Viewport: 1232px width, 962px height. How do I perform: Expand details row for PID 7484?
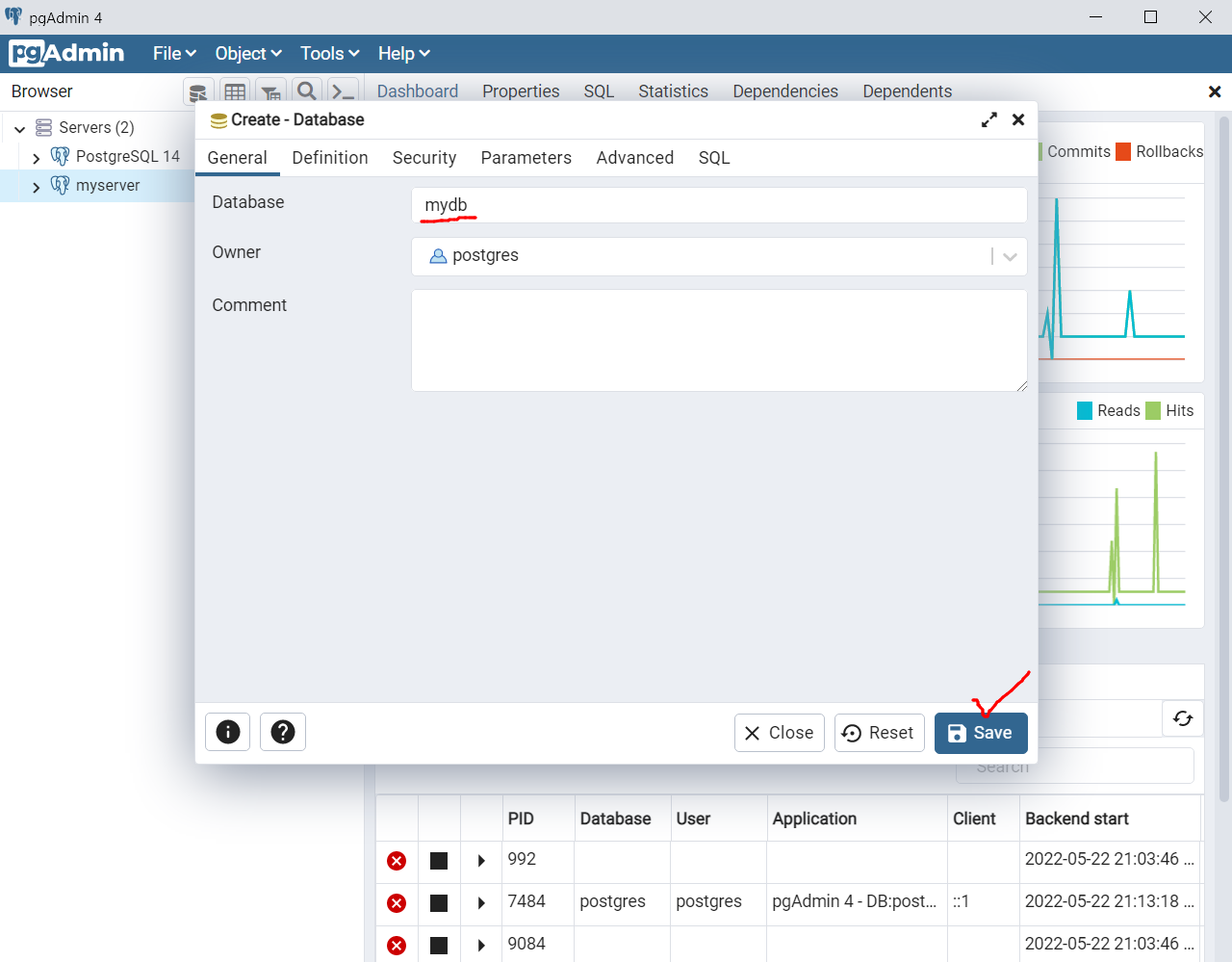[481, 903]
